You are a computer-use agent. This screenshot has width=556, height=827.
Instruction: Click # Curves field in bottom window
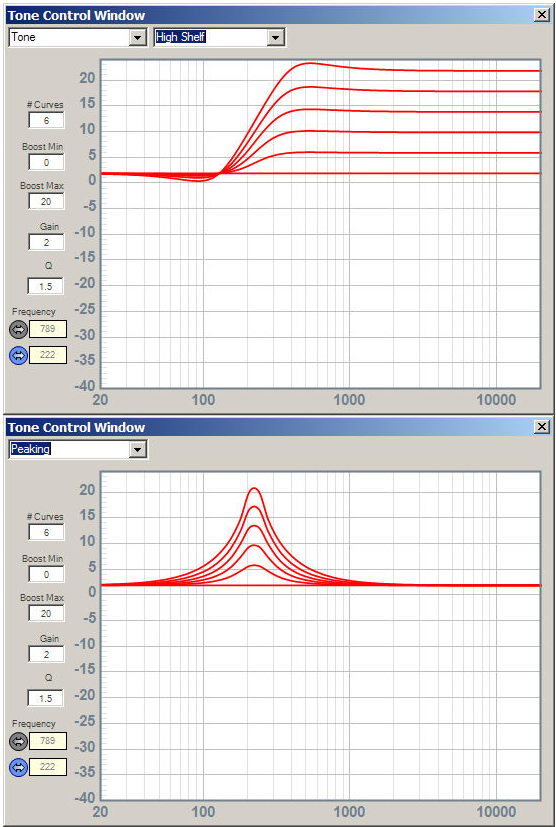(46, 532)
